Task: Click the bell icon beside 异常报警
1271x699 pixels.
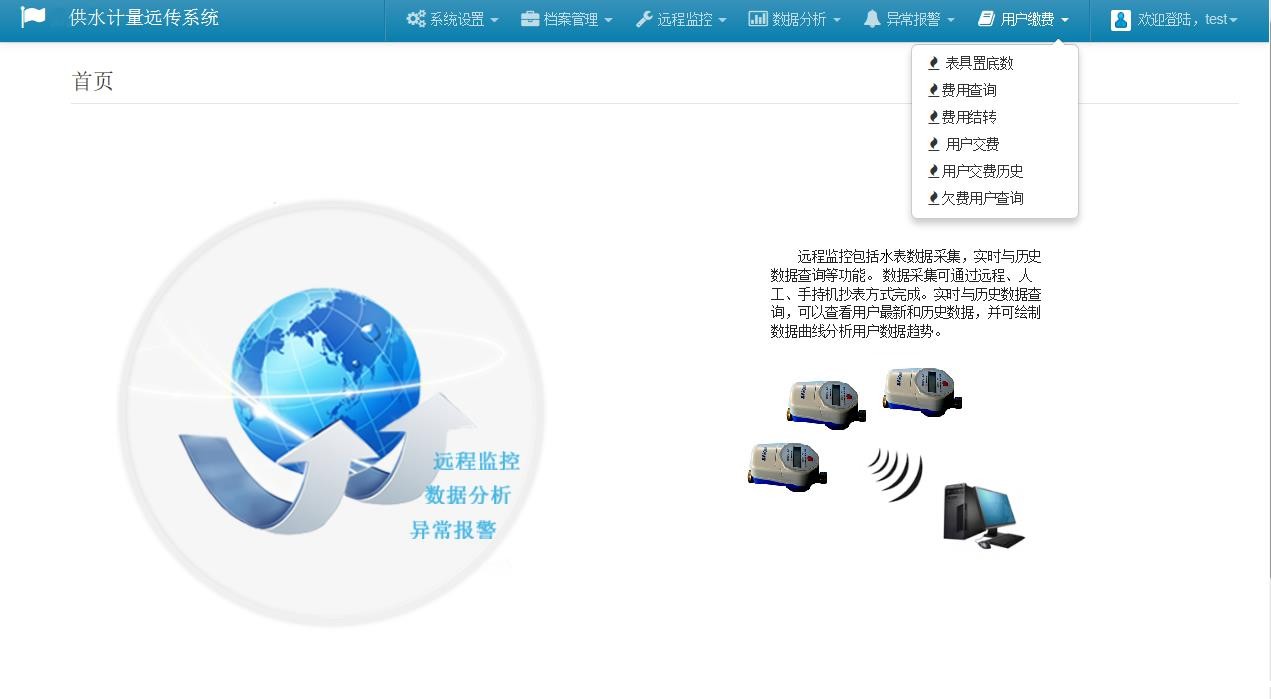Action: click(x=872, y=19)
